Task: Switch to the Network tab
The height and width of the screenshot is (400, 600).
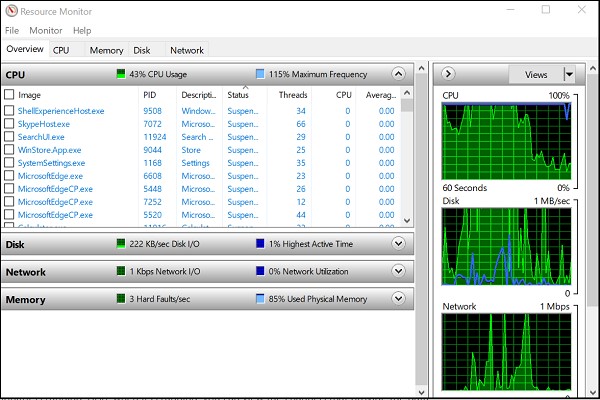Action: pyautogui.click(x=186, y=50)
